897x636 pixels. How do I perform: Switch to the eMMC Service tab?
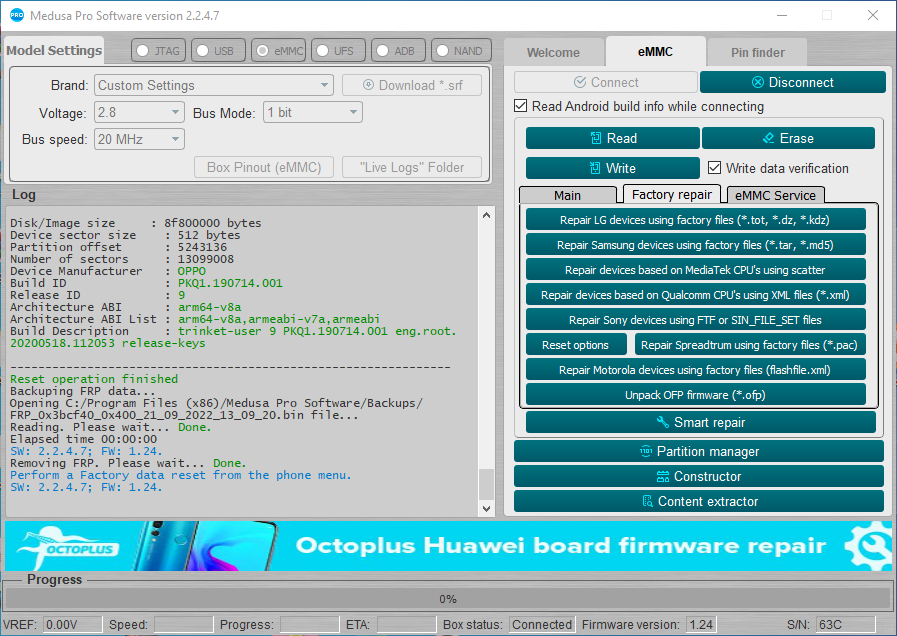(775, 195)
